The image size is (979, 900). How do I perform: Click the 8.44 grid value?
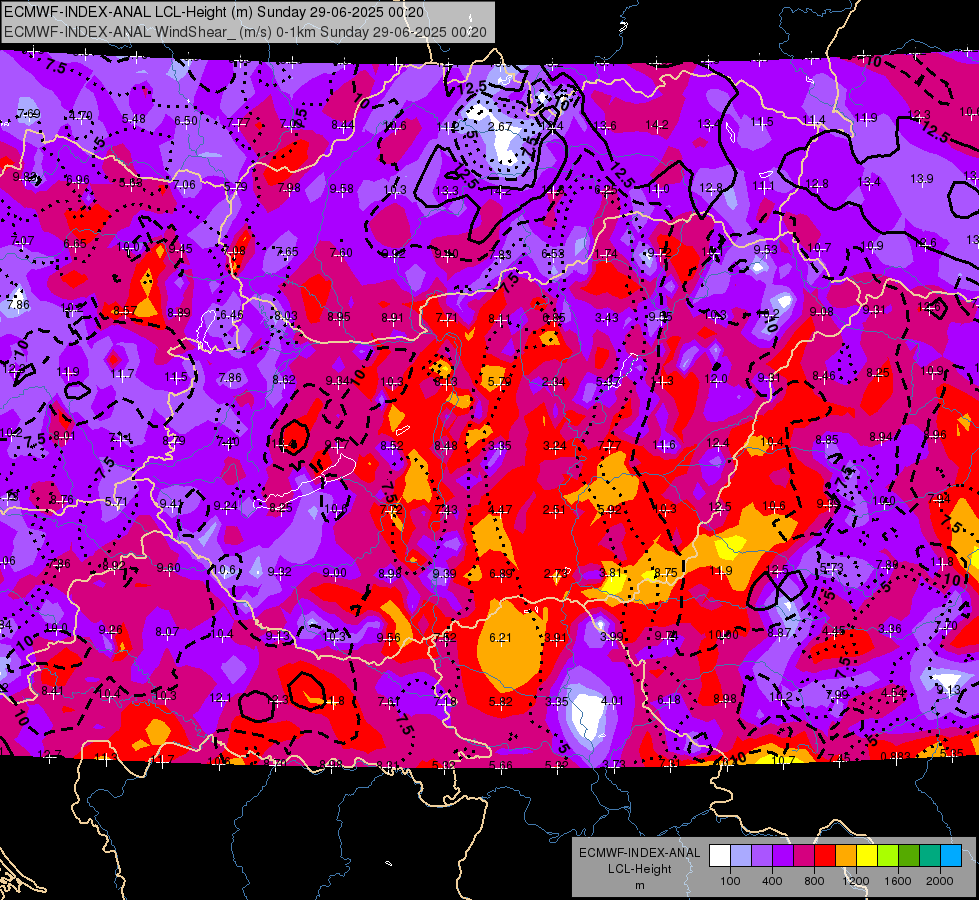[x=343, y=125]
